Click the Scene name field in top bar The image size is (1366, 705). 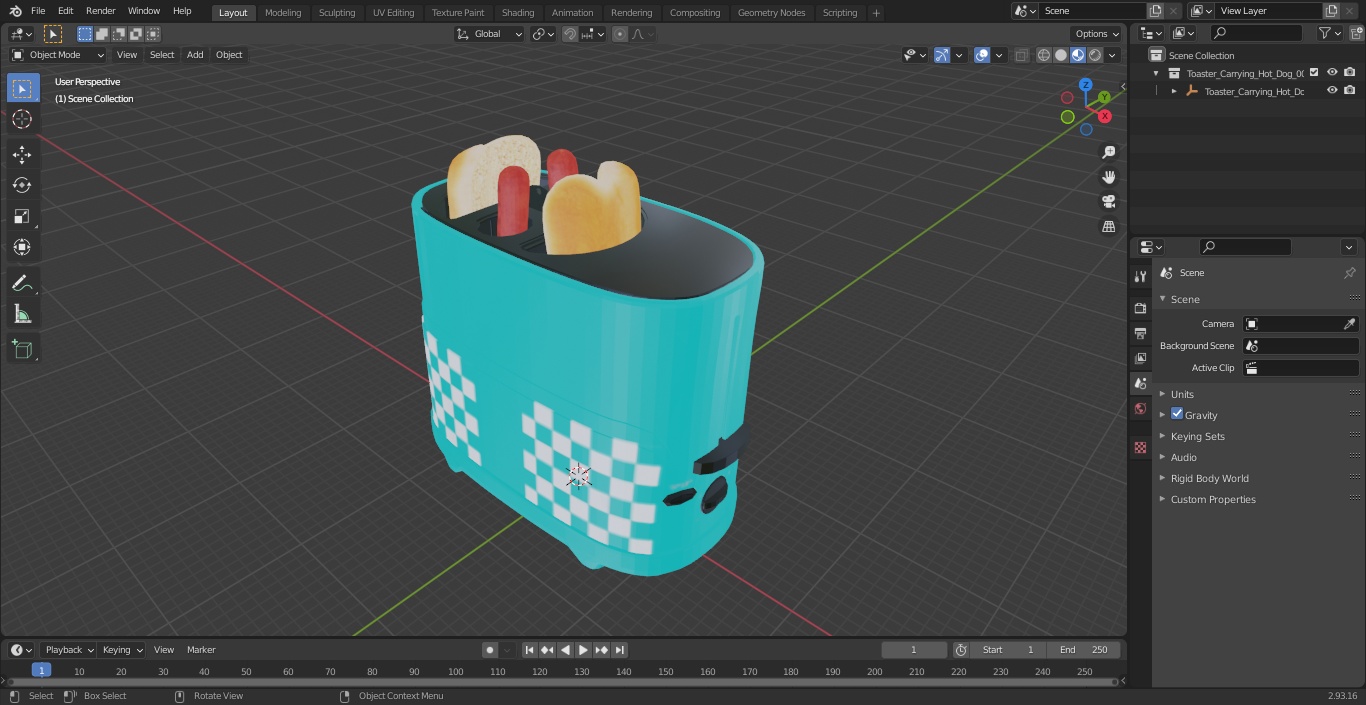(1093, 11)
